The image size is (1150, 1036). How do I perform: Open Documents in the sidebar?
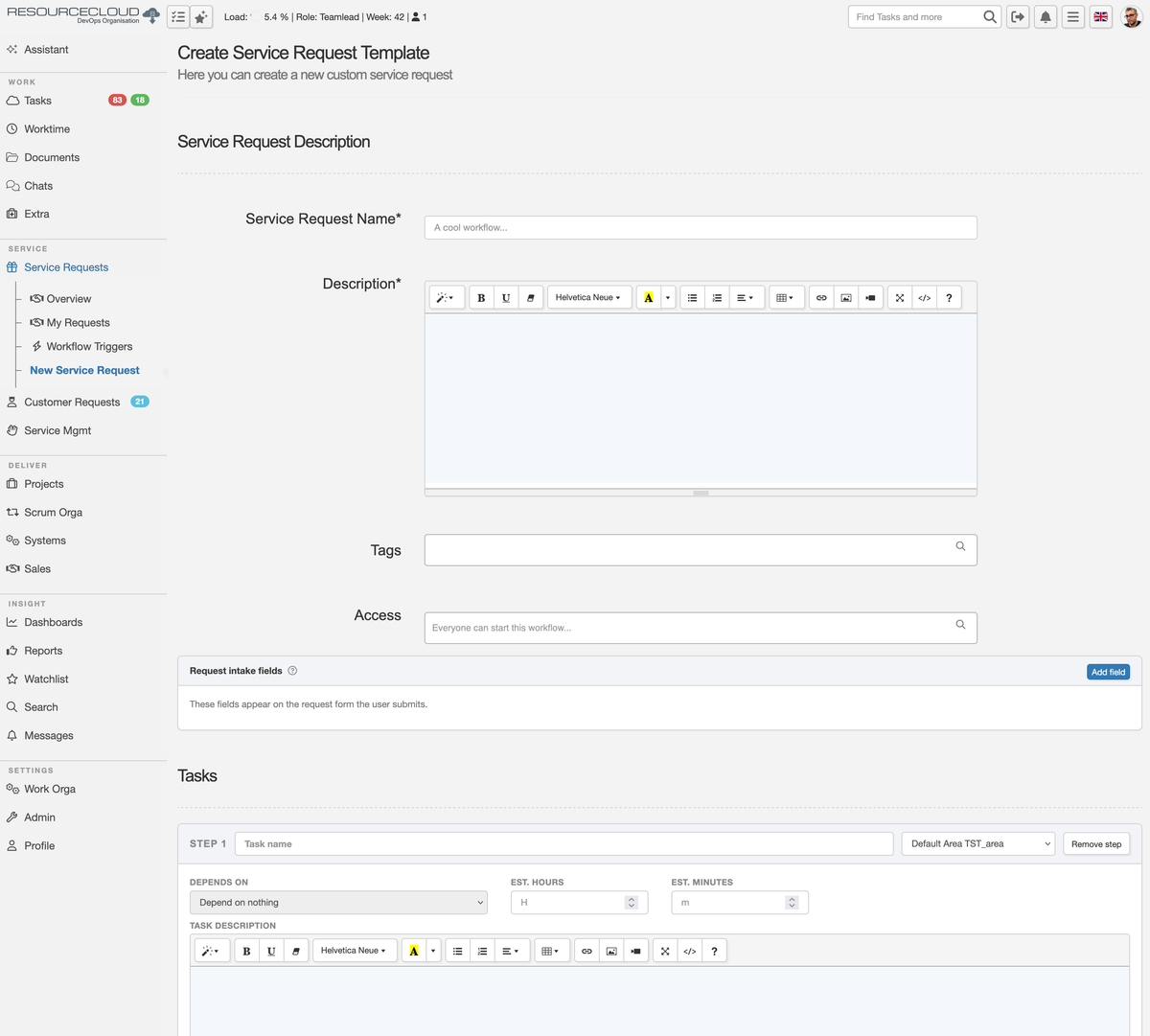click(52, 157)
